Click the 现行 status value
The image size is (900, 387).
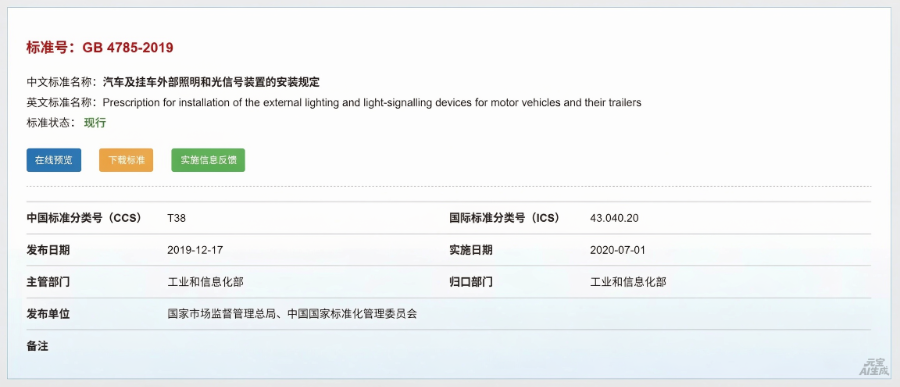click(x=95, y=123)
